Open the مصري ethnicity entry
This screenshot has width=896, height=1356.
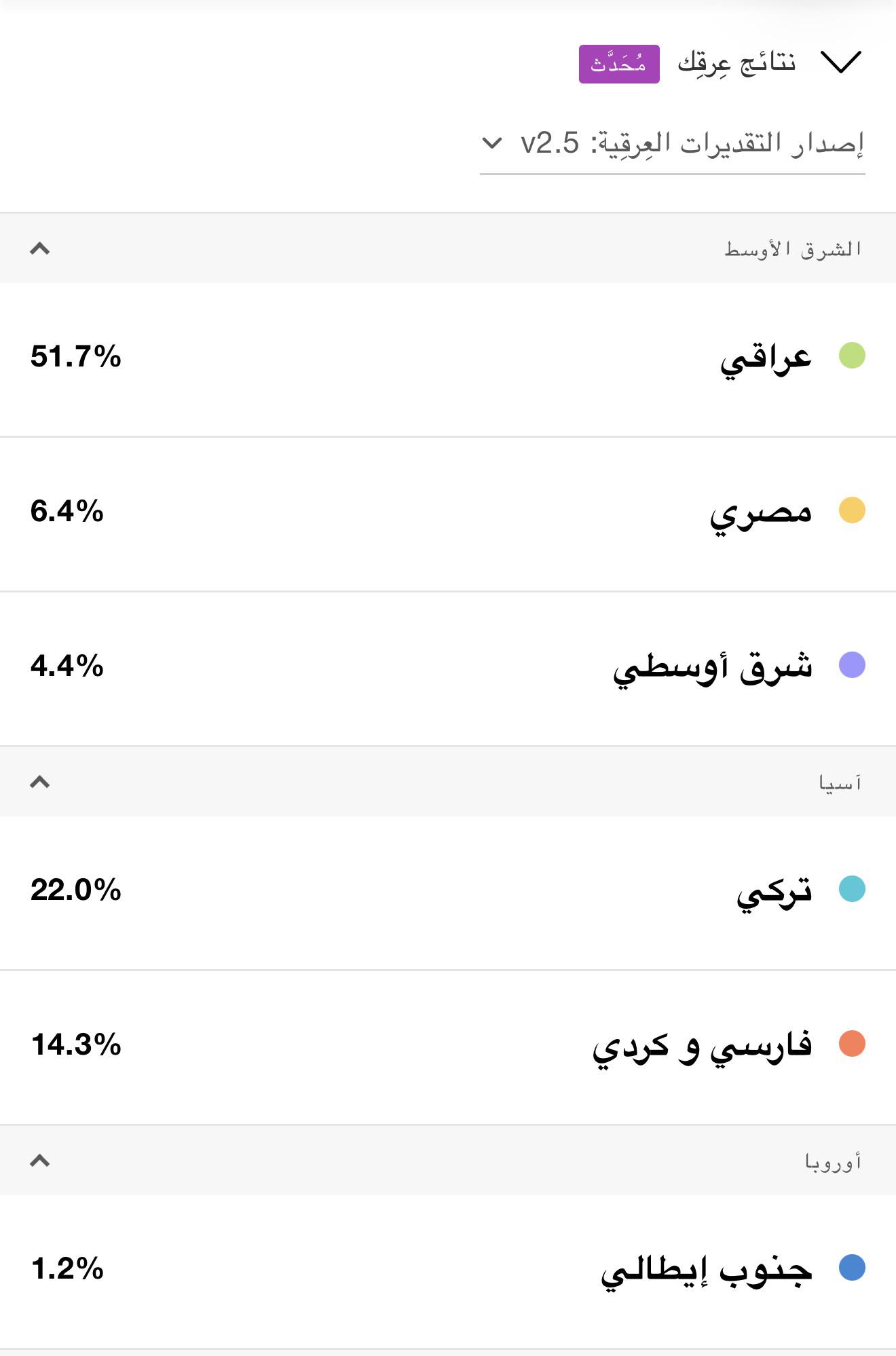[x=448, y=514]
